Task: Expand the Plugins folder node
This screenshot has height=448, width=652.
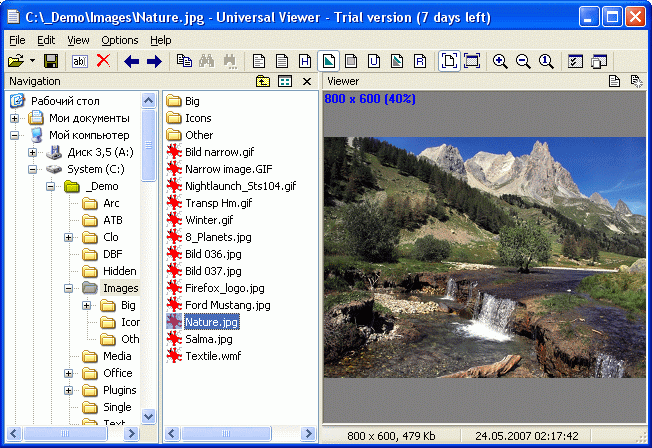Action: [69, 391]
